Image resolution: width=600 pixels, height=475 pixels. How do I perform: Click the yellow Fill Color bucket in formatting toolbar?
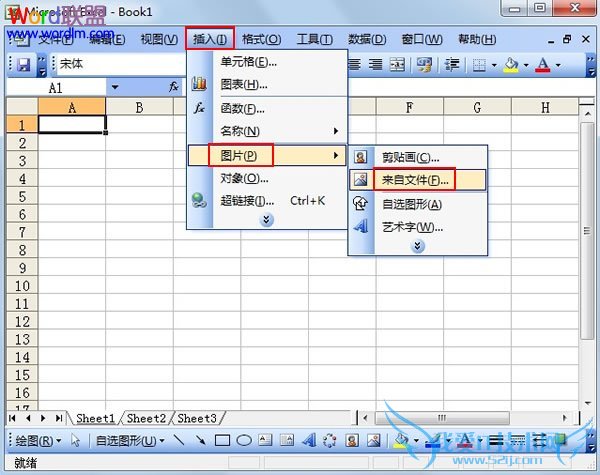click(512, 65)
